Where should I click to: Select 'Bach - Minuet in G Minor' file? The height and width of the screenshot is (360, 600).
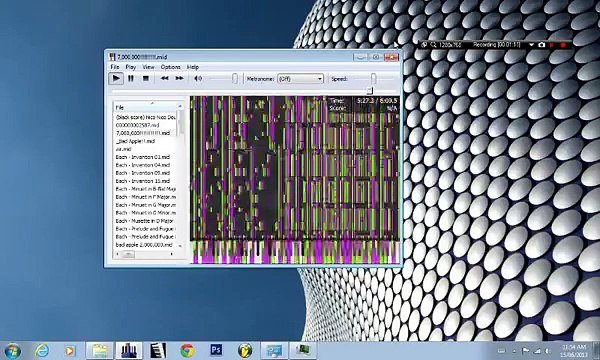145,213
